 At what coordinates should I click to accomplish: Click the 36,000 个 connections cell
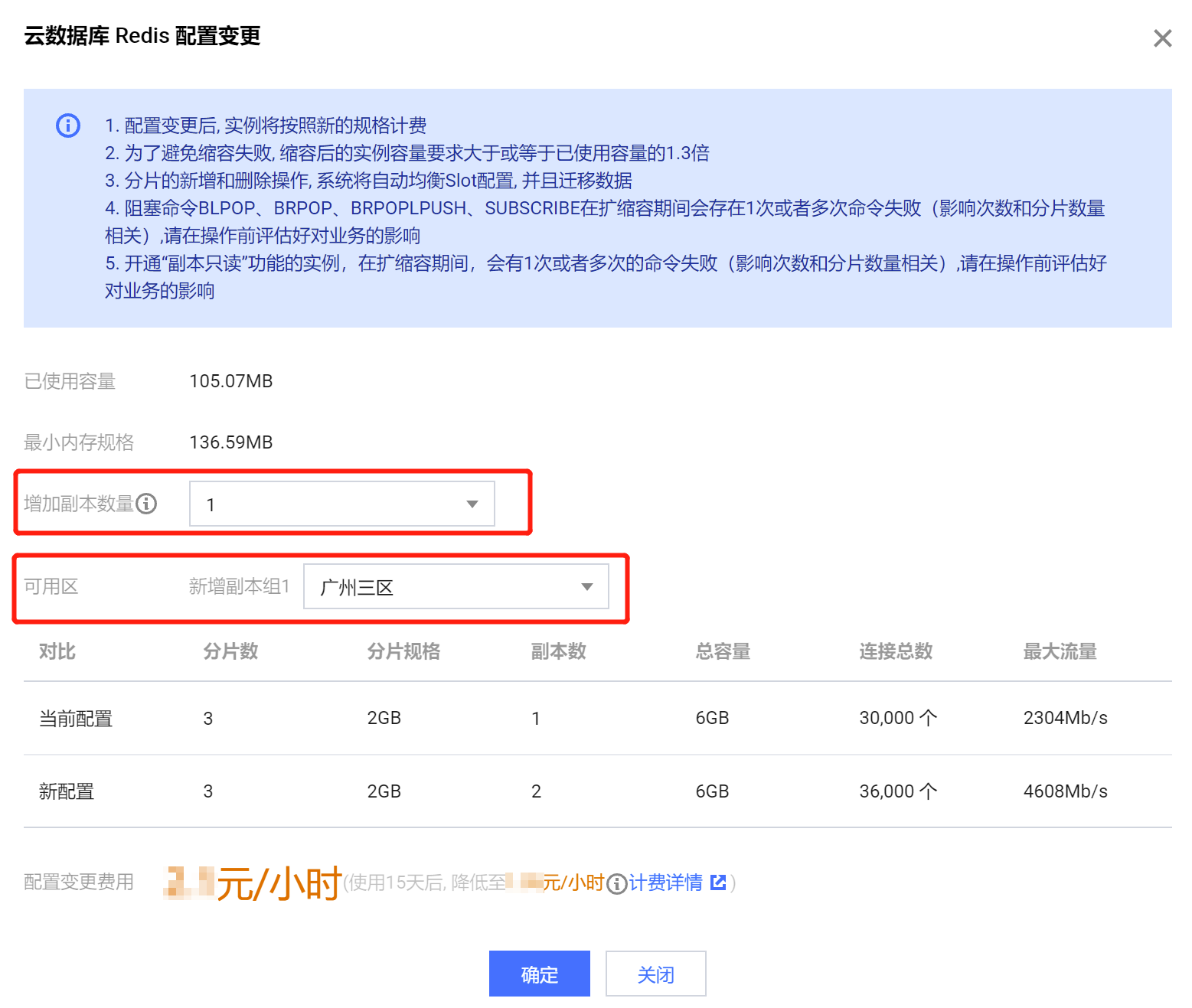pyautogui.click(x=898, y=791)
